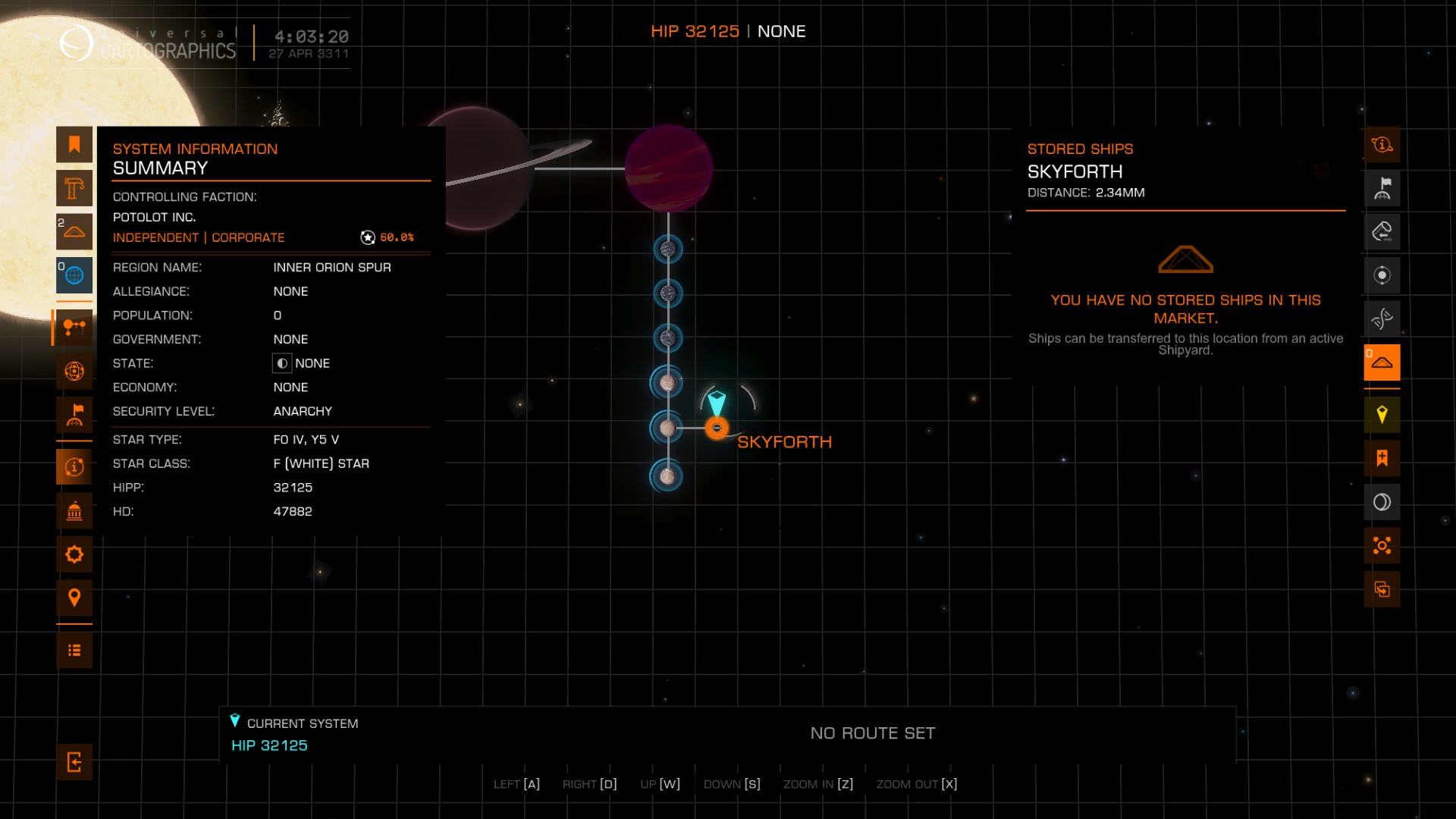The width and height of the screenshot is (1456, 819).
Task: Click the LEFT [A] control hint
Action: [516, 784]
